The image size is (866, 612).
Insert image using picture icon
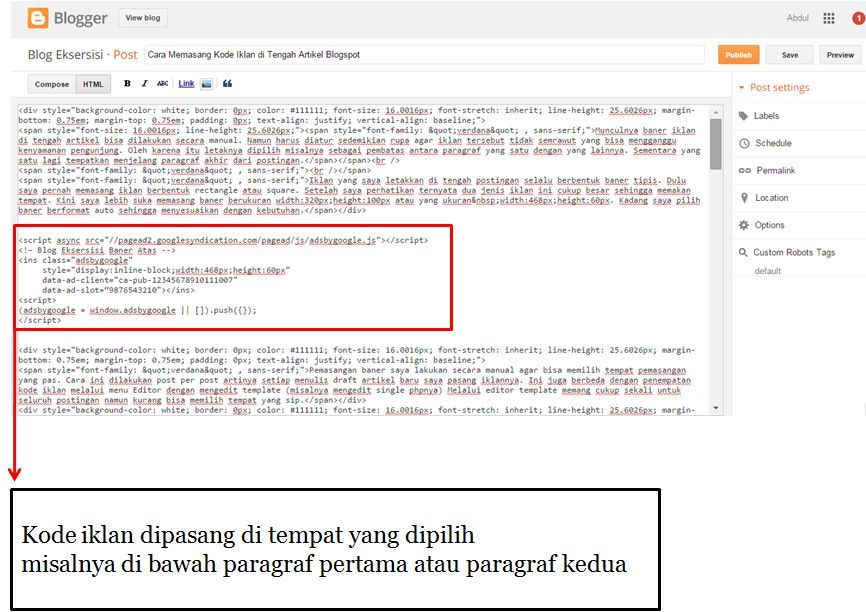click(207, 84)
